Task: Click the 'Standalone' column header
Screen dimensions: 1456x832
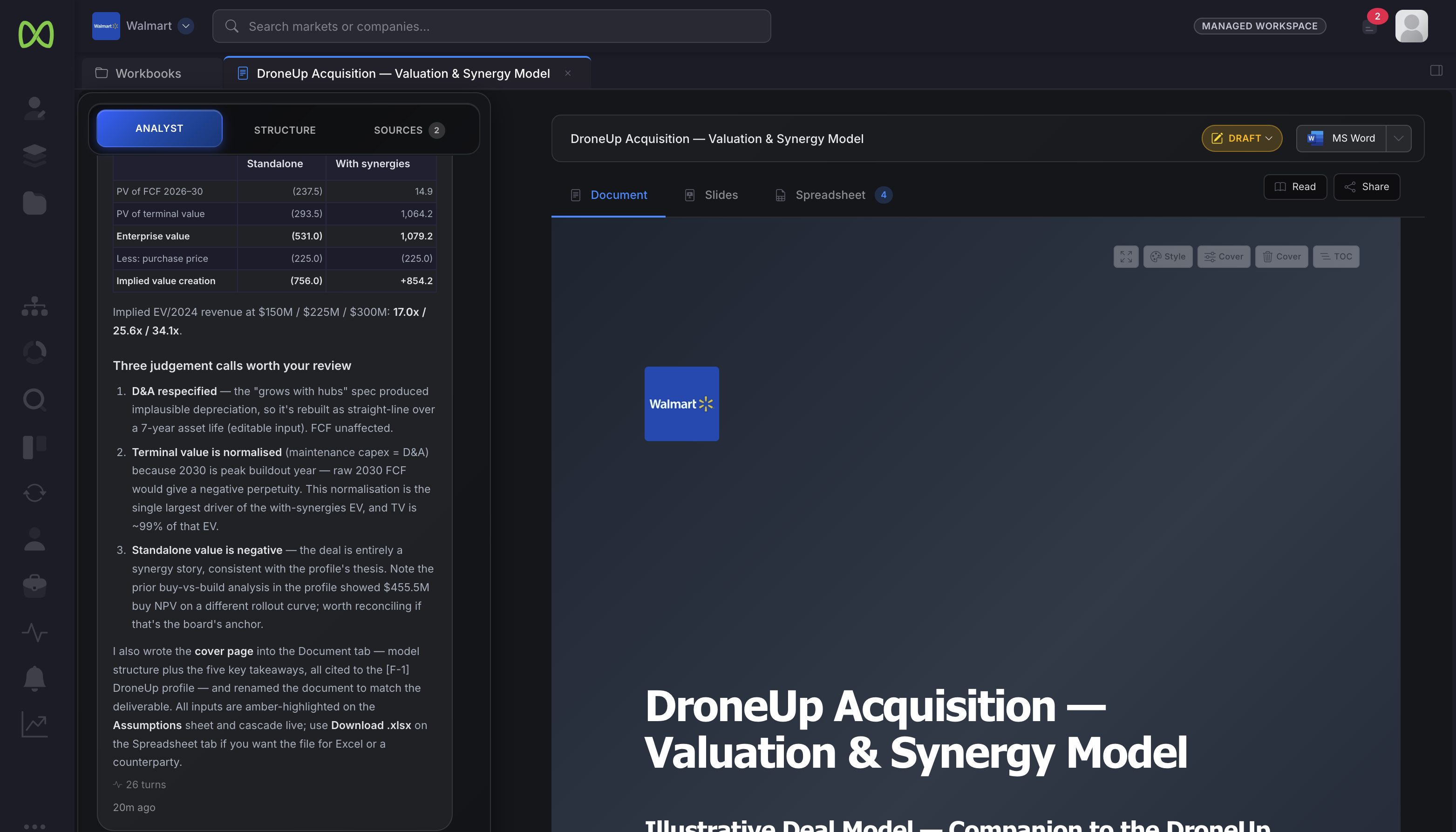Action: (x=275, y=164)
